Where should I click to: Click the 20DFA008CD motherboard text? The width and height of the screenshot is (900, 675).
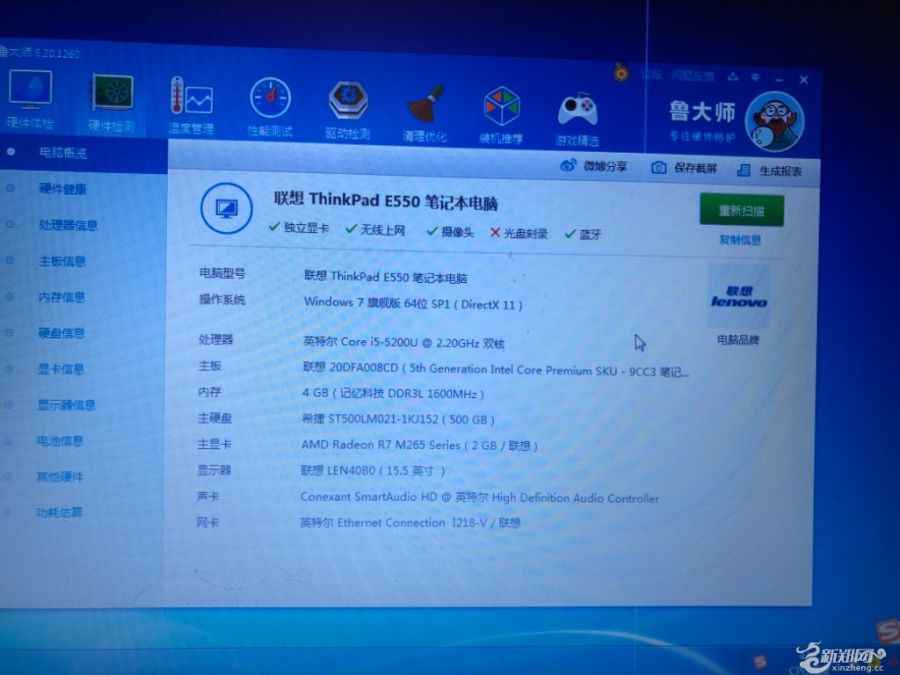496,370
